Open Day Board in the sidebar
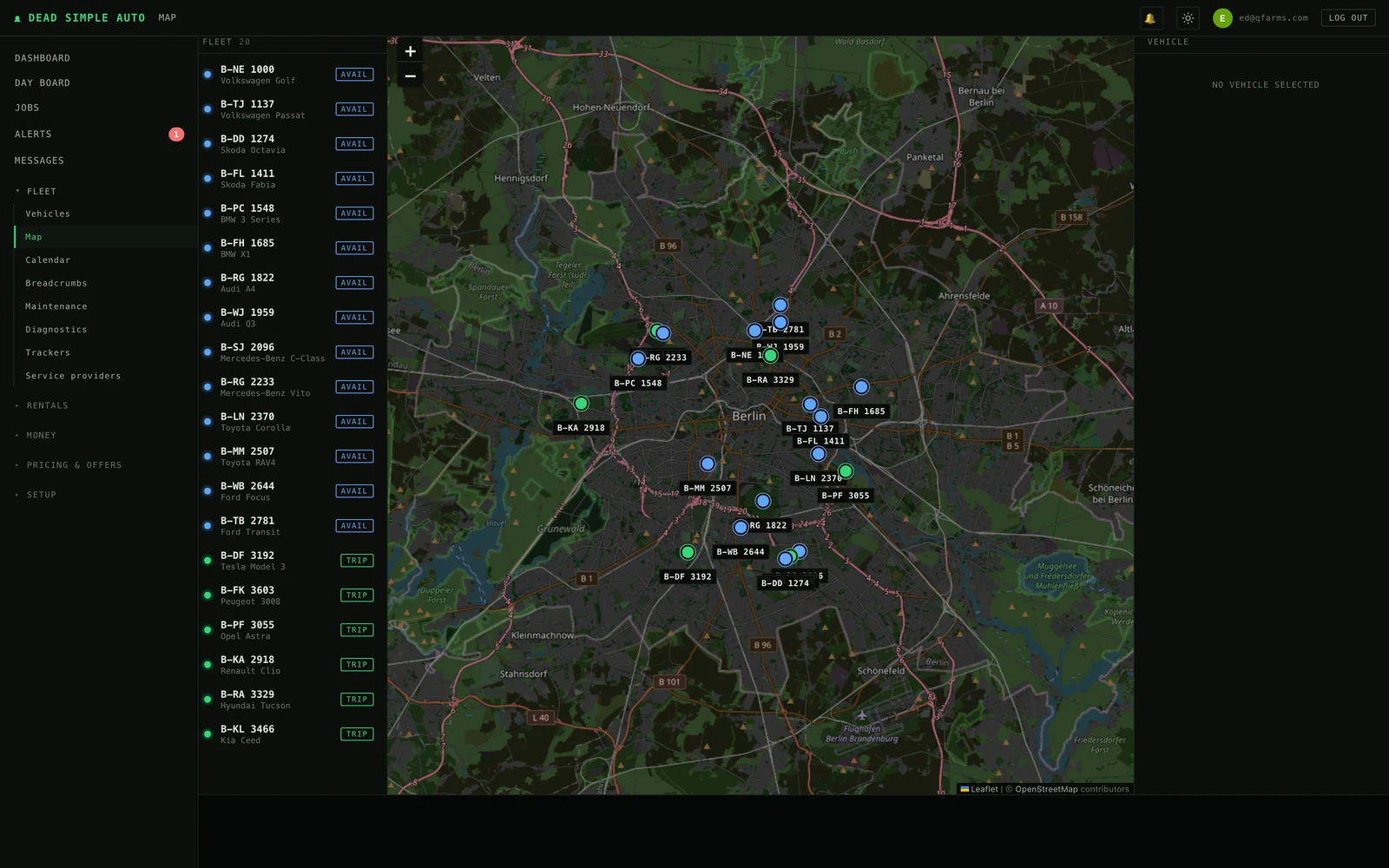This screenshot has width=1389, height=868. click(43, 83)
